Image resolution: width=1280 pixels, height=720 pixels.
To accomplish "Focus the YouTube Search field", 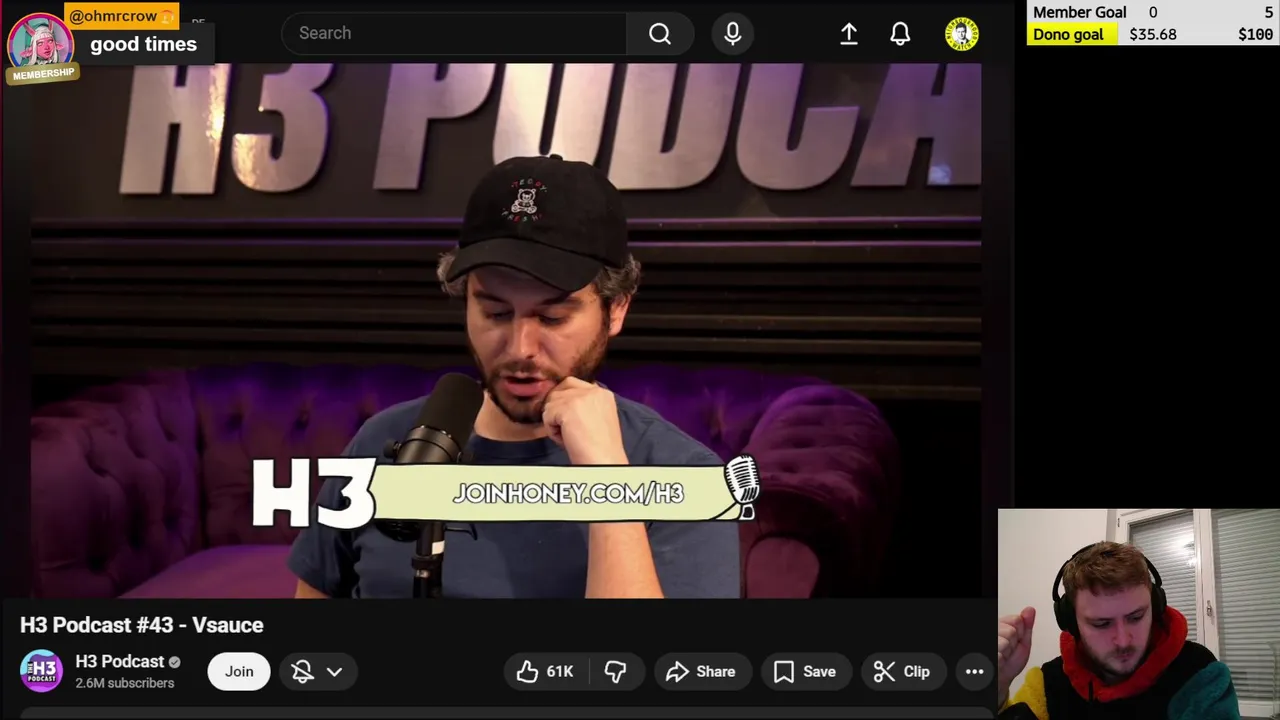I will [455, 33].
